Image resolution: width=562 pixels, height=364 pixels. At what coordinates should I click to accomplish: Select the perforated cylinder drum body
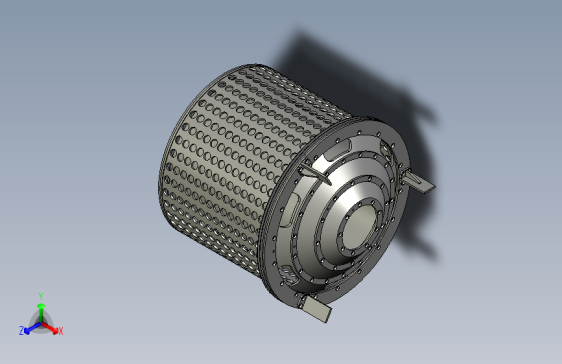point(229,161)
